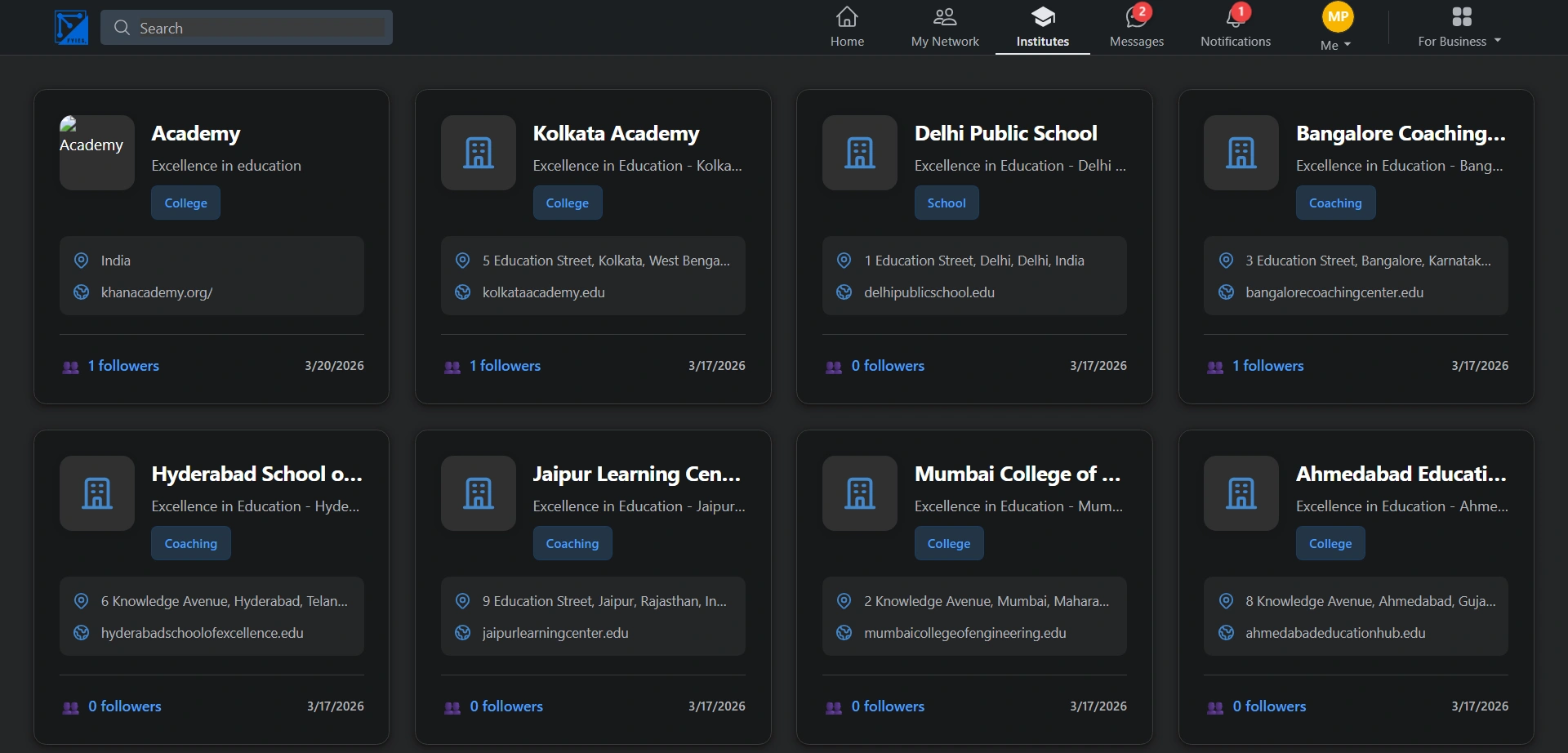Select the School tag on Delhi Public School
Image resolution: width=1568 pixels, height=753 pixels.
click(946, 203)
